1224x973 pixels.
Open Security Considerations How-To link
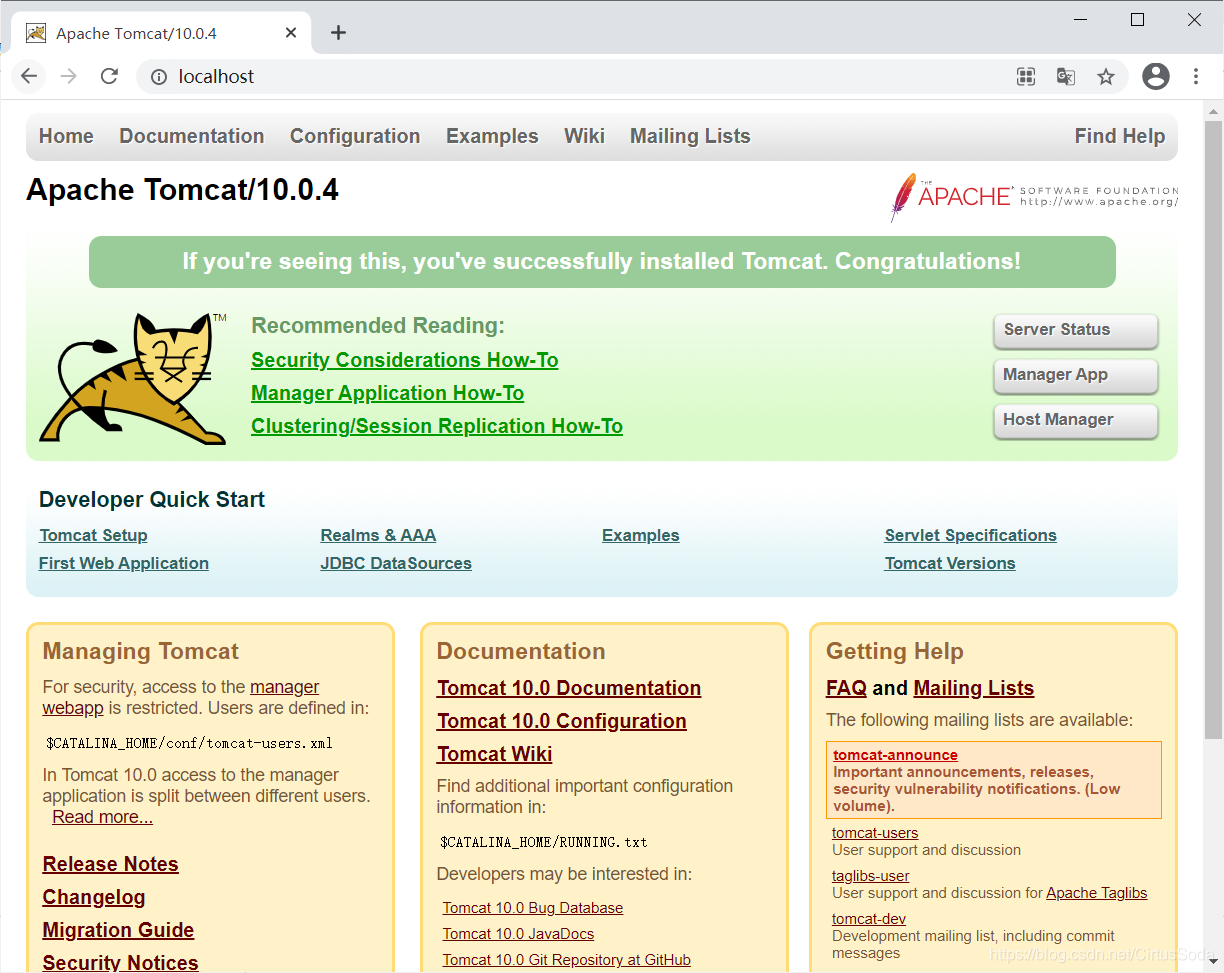405,360
